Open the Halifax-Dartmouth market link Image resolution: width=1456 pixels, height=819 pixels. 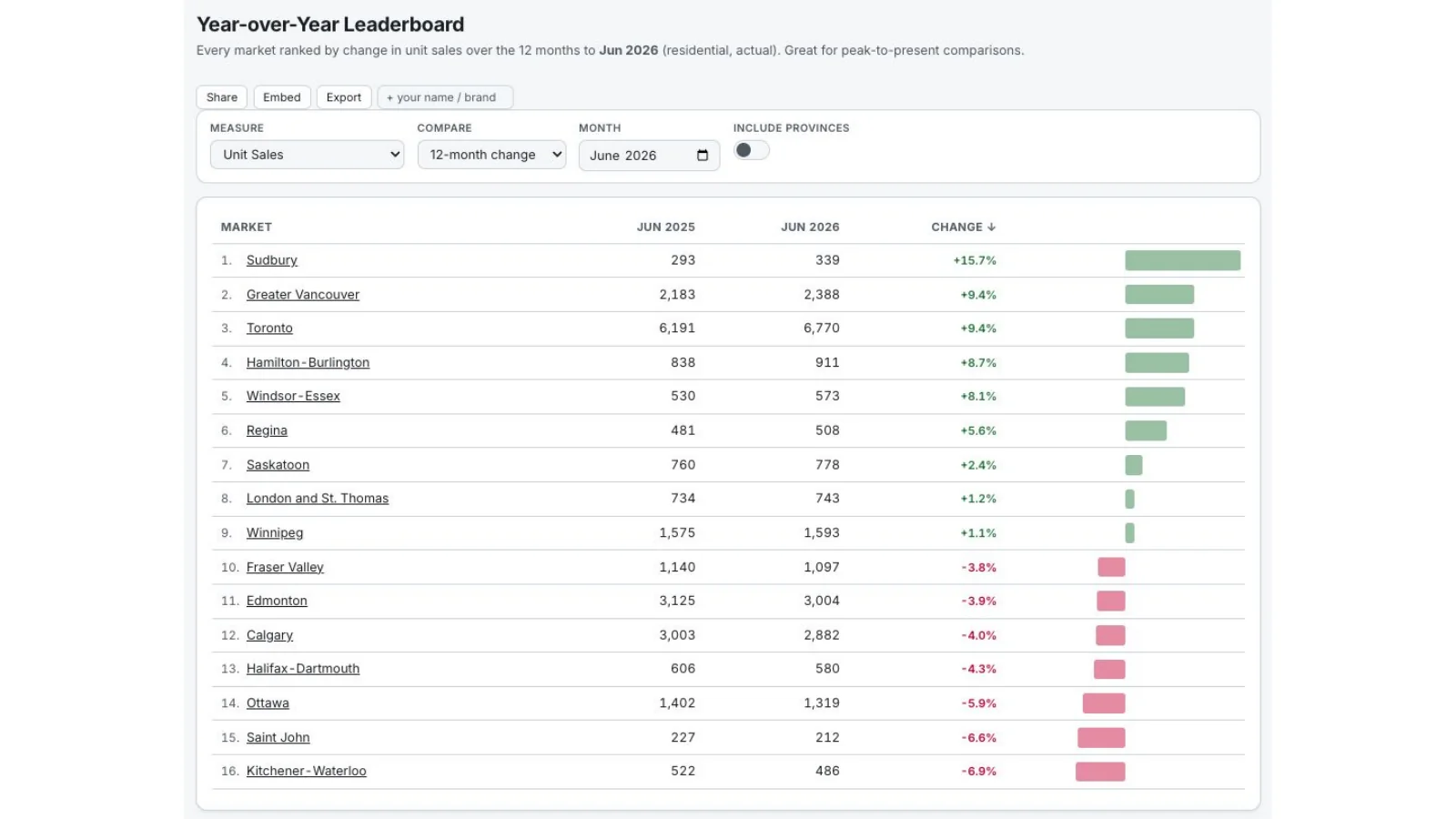pos(303,669)
